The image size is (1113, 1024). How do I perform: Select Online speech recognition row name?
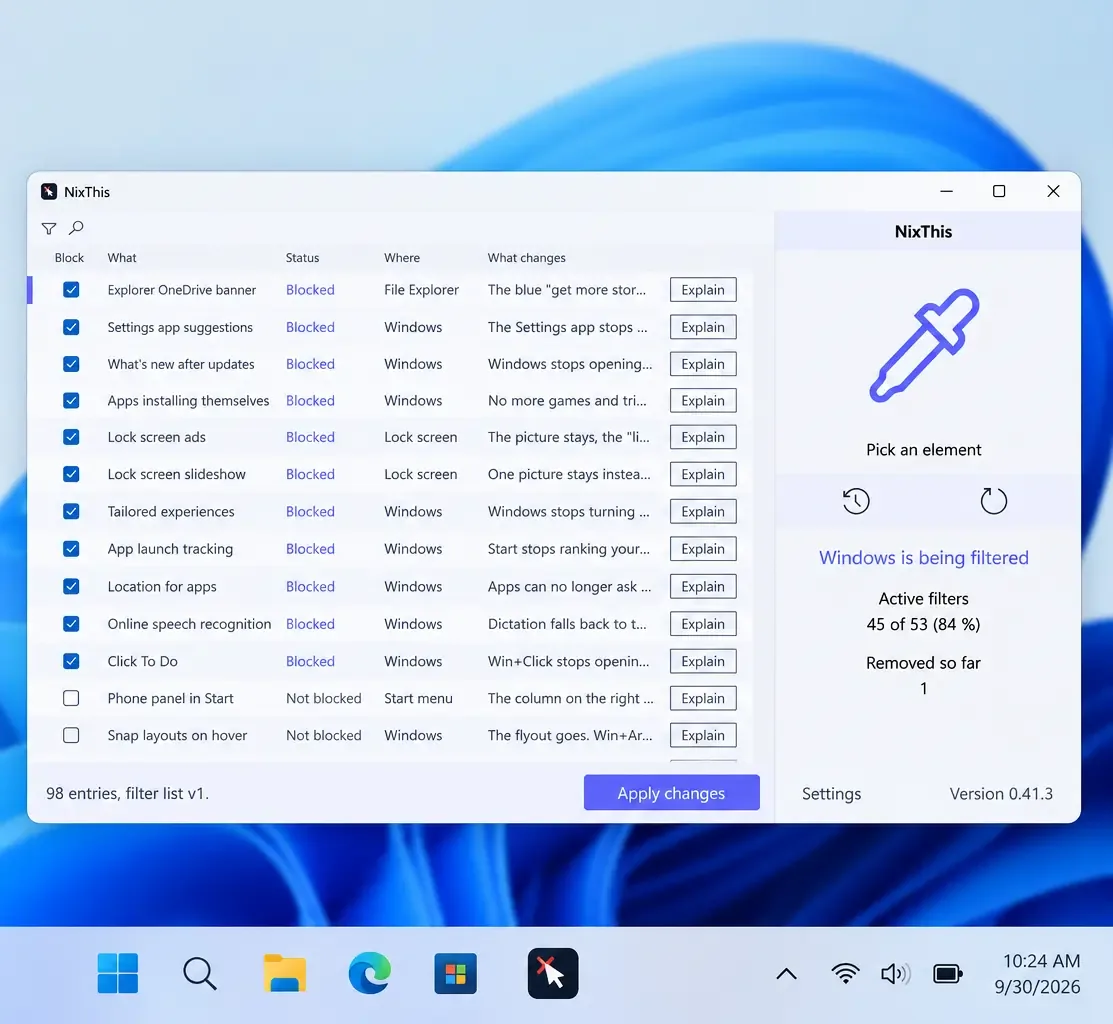tap(190, 624)
